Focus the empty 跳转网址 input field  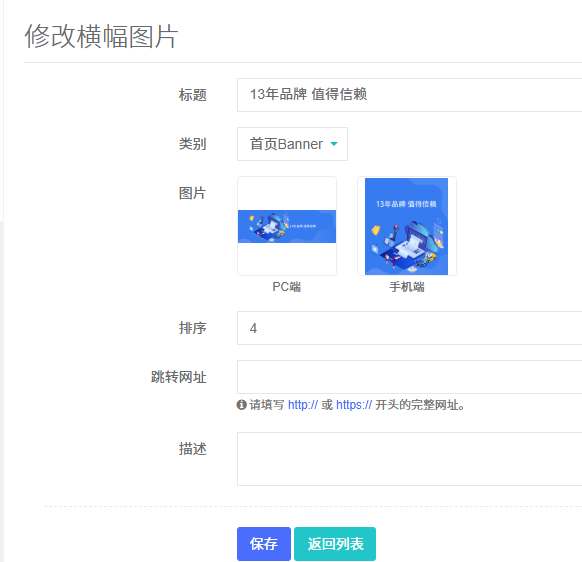409,377
